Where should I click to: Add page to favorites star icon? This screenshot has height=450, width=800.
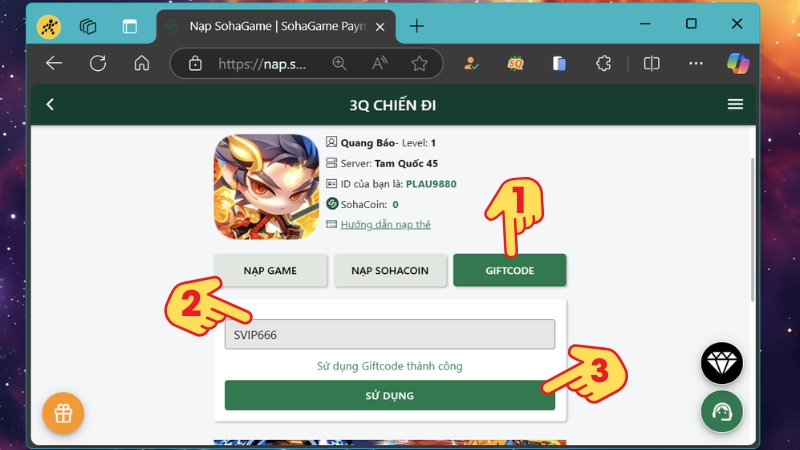coord(419,63)
